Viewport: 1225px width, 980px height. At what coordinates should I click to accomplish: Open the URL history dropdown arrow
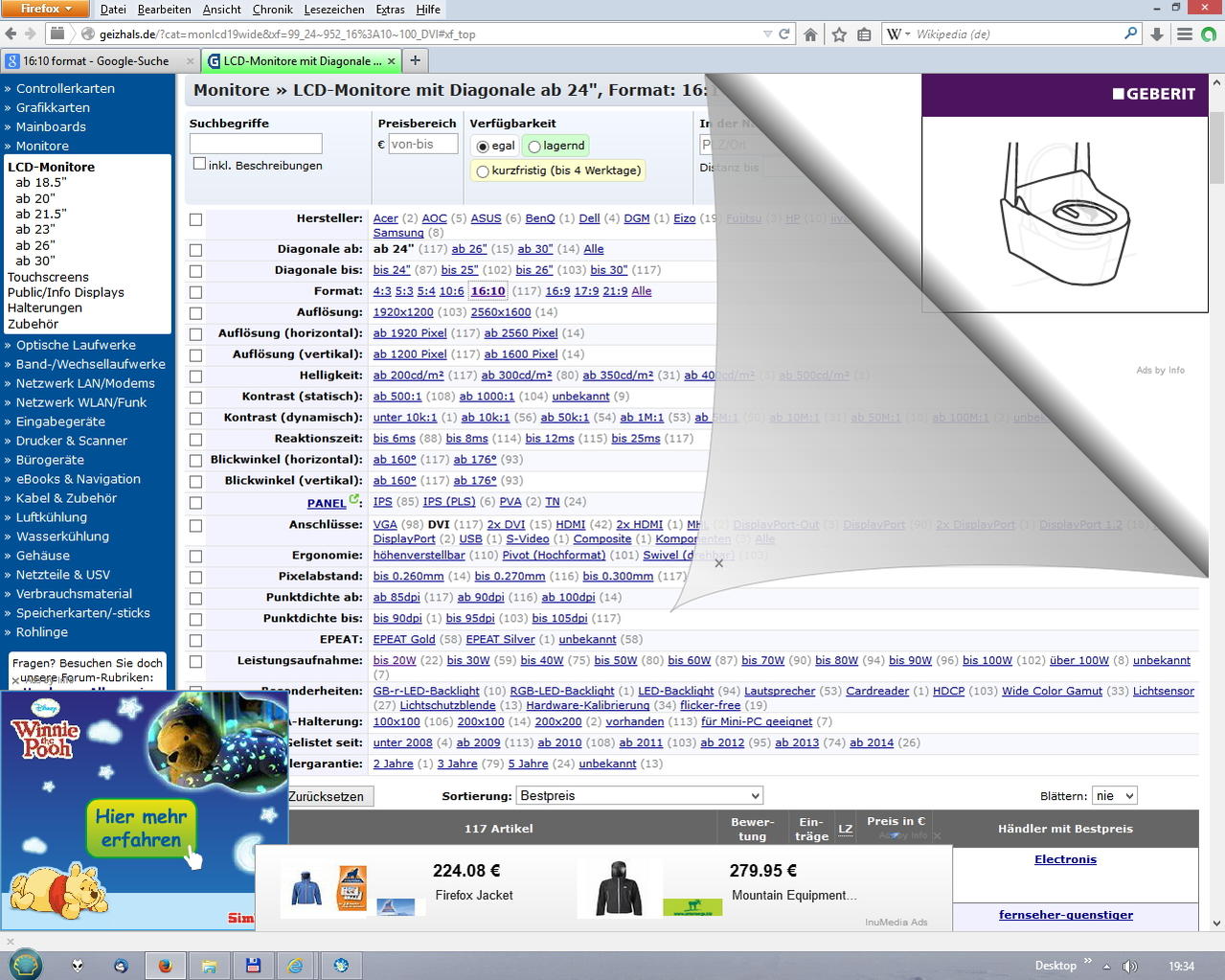click(x=767, y=34)
